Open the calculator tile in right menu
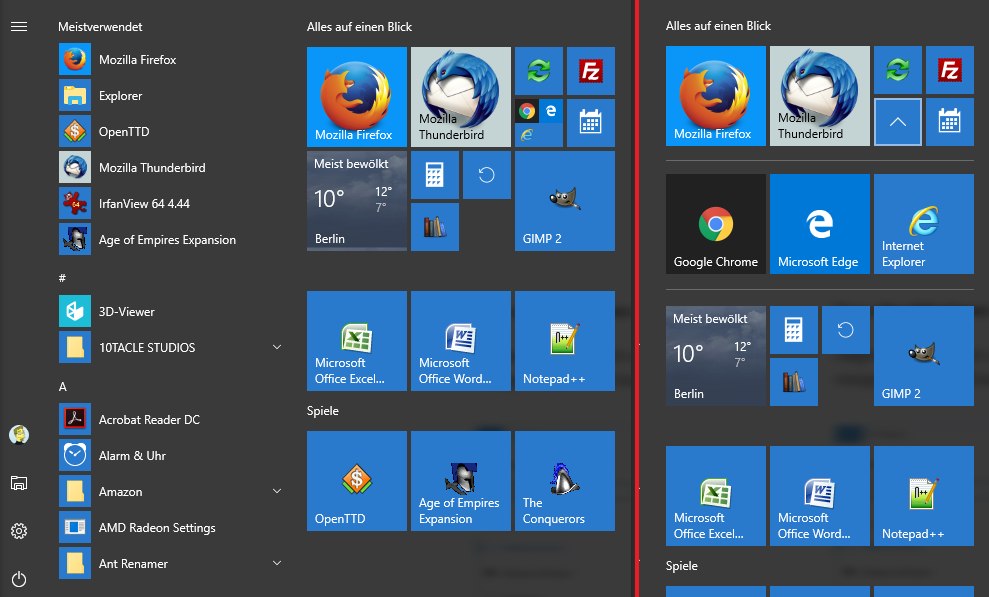 (x=793, y=330)
